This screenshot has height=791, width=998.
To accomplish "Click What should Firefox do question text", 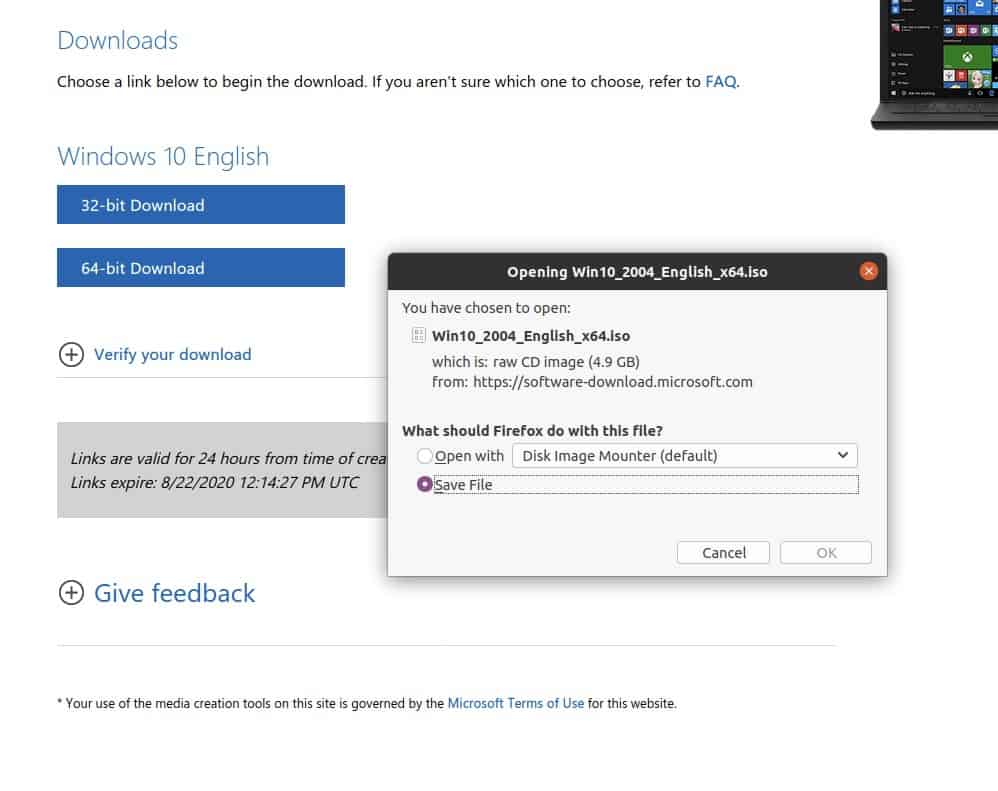I will (532, 431).
